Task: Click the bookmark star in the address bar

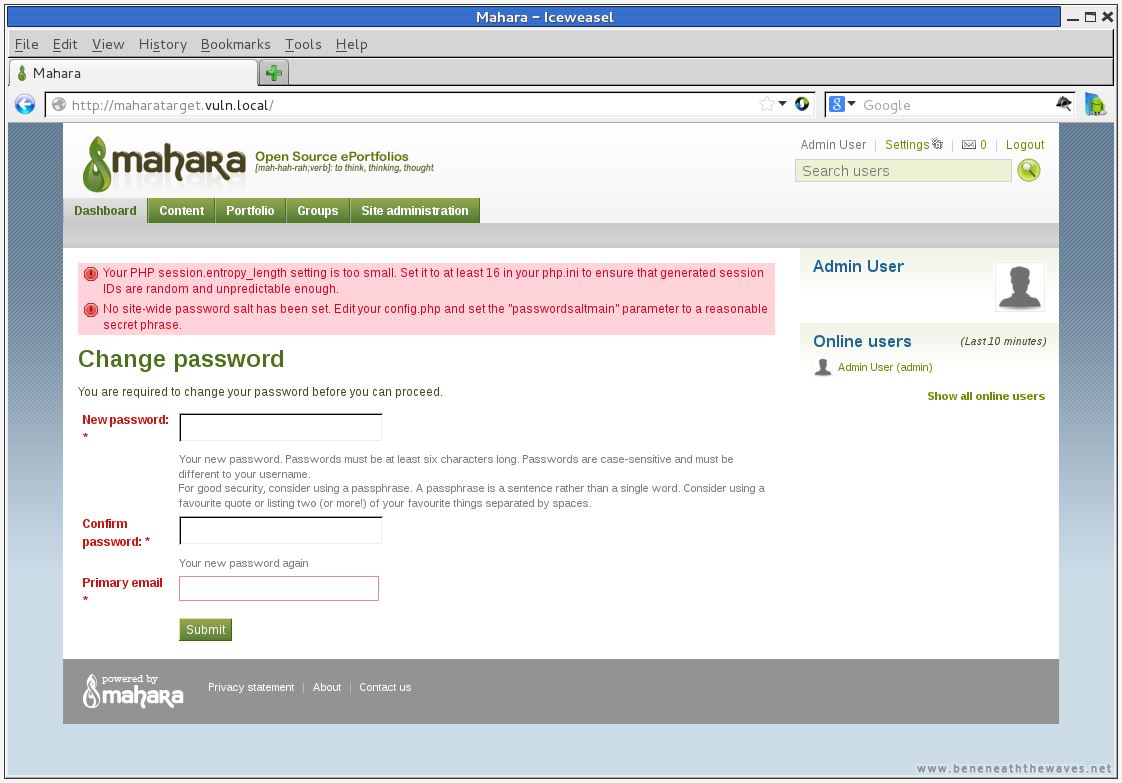Action: (766, 104)
